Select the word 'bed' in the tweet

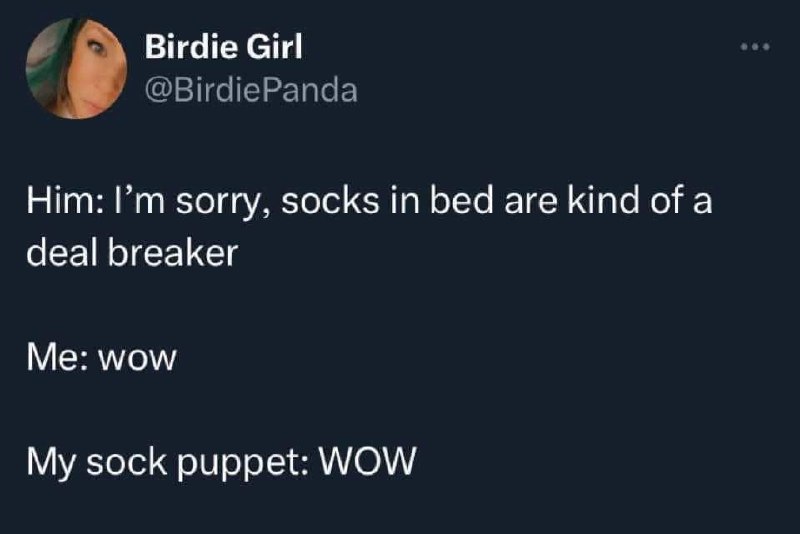point(462,200)
